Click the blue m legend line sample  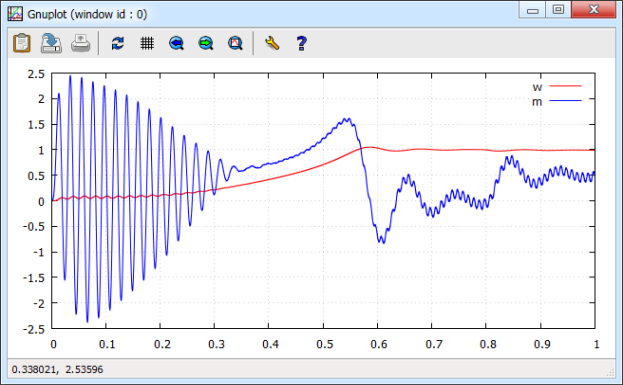(565, 101)
